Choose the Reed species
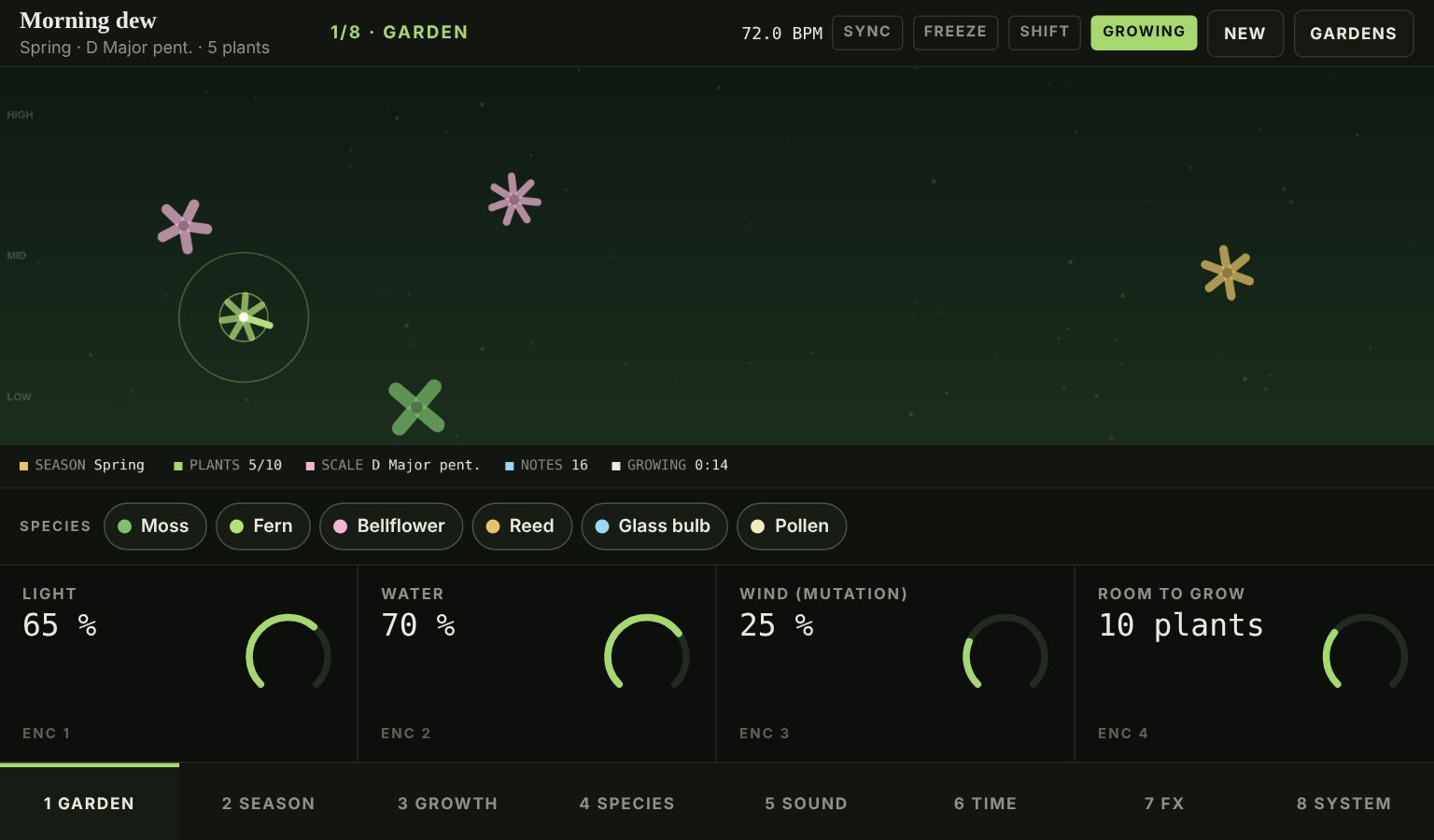Screen dimensions: 1434x840 pos(522,526)
